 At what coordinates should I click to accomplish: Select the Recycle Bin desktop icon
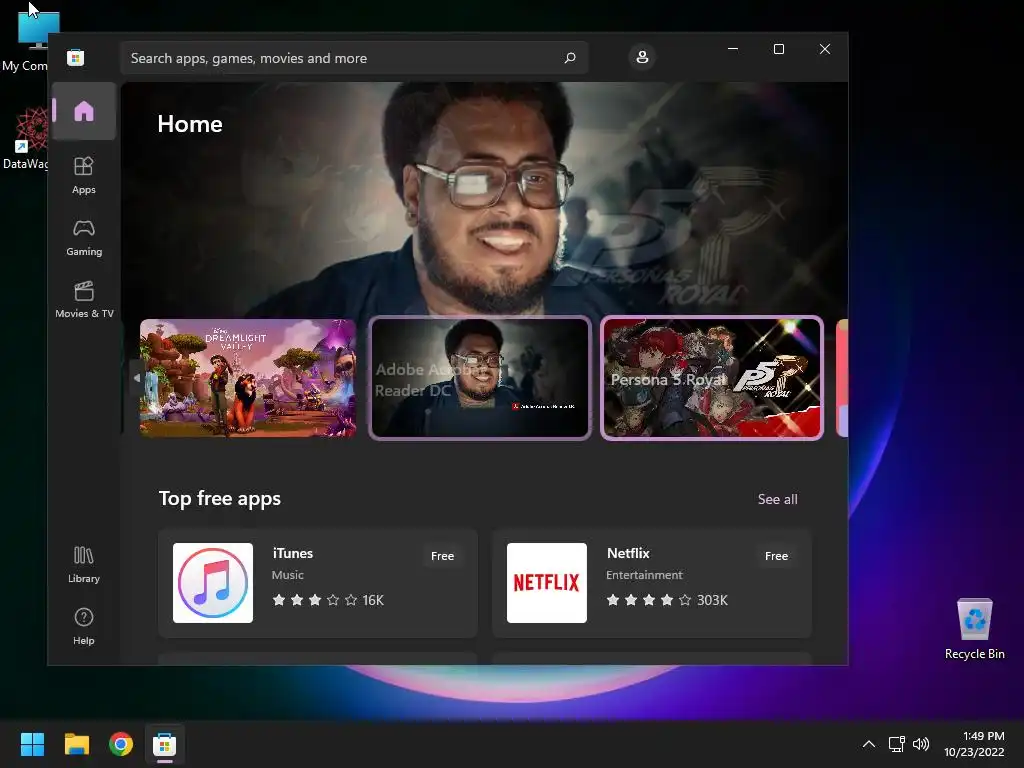pos(974,629)
